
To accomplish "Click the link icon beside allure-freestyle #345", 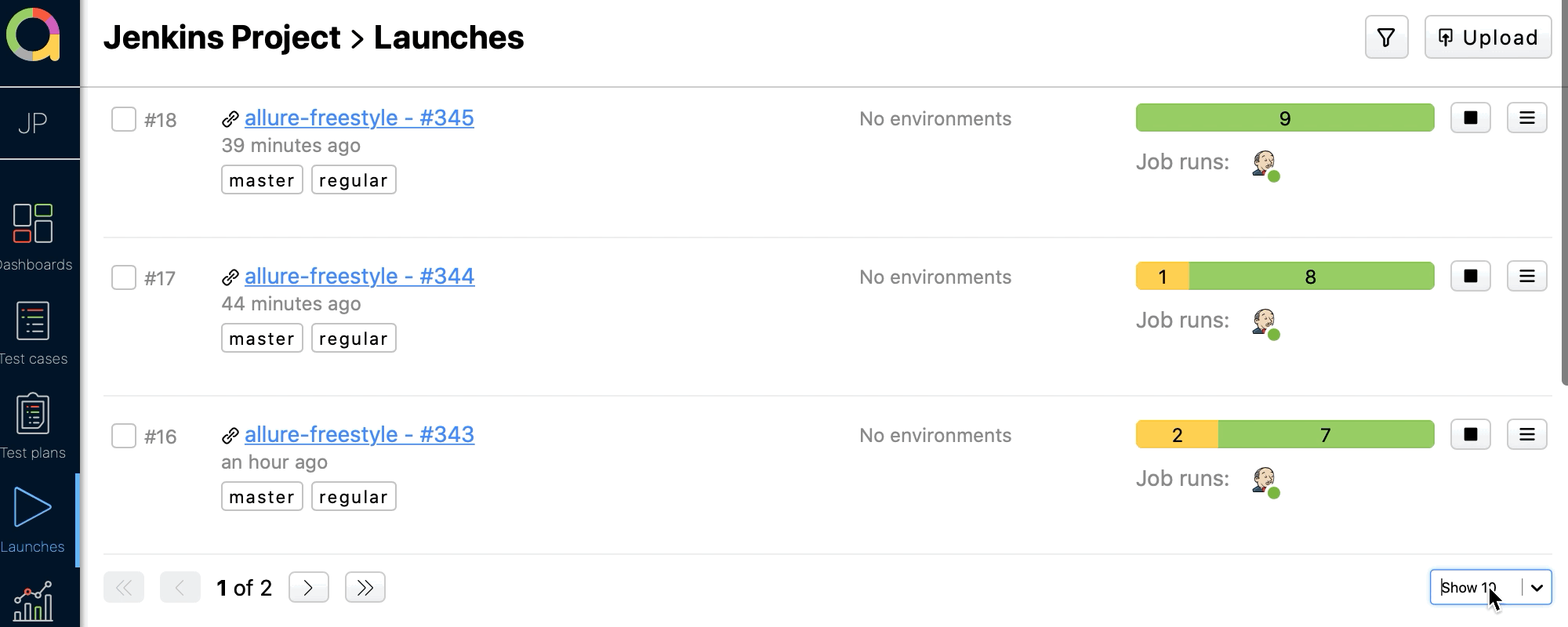I will pos(230,118).
